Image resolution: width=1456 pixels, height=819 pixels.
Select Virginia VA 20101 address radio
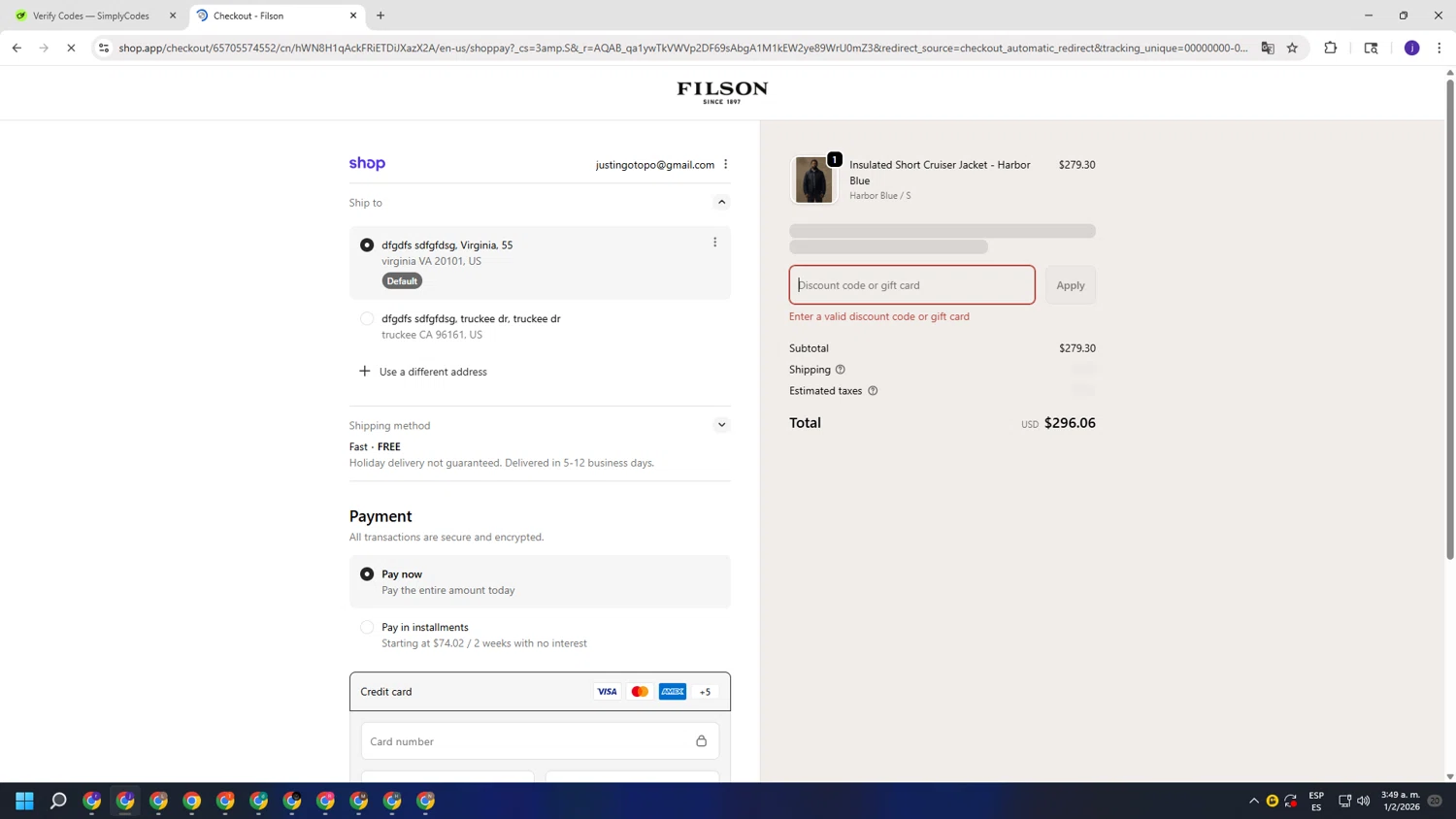[367, 245]
